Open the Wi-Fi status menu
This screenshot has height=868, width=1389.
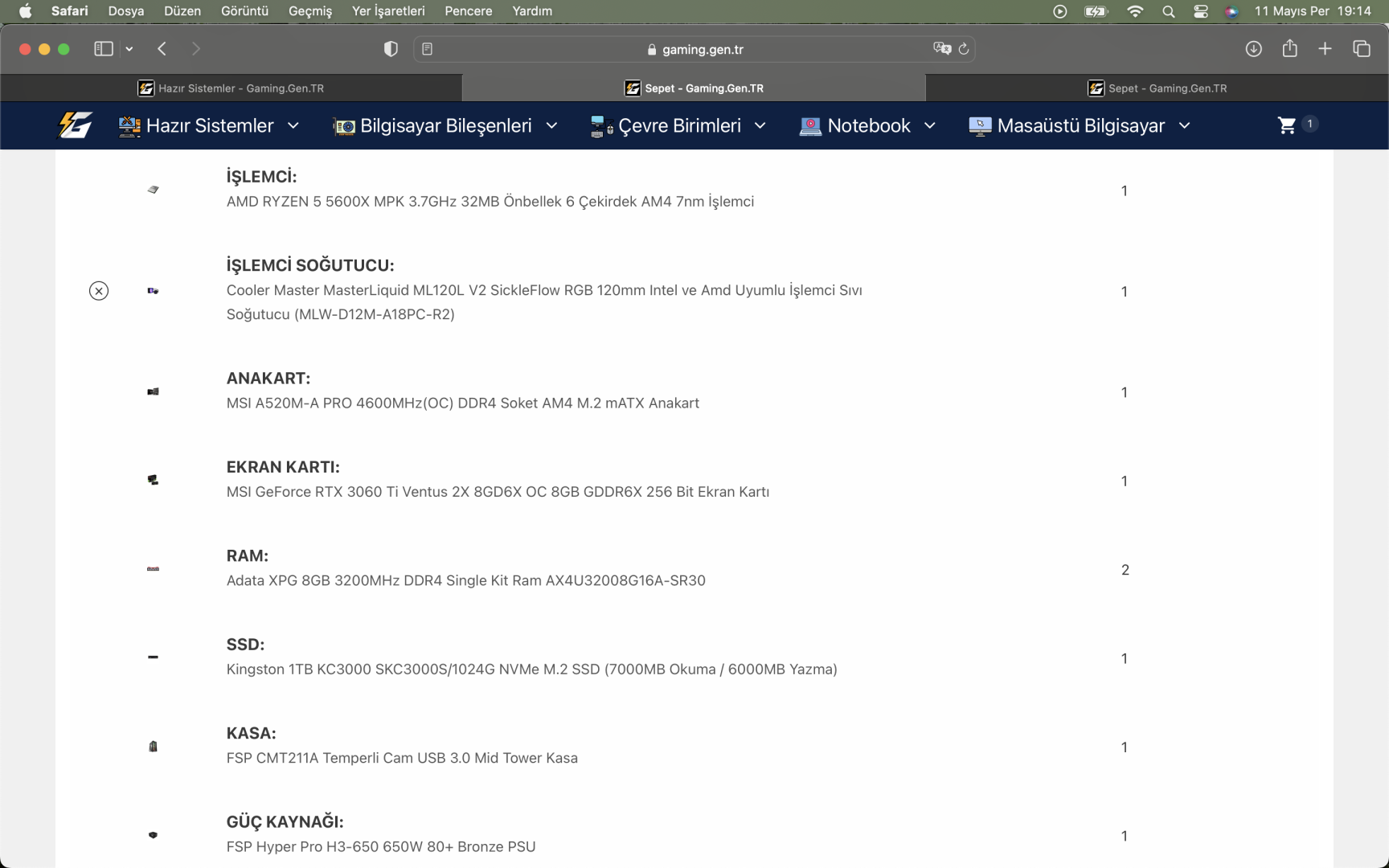1135,11
